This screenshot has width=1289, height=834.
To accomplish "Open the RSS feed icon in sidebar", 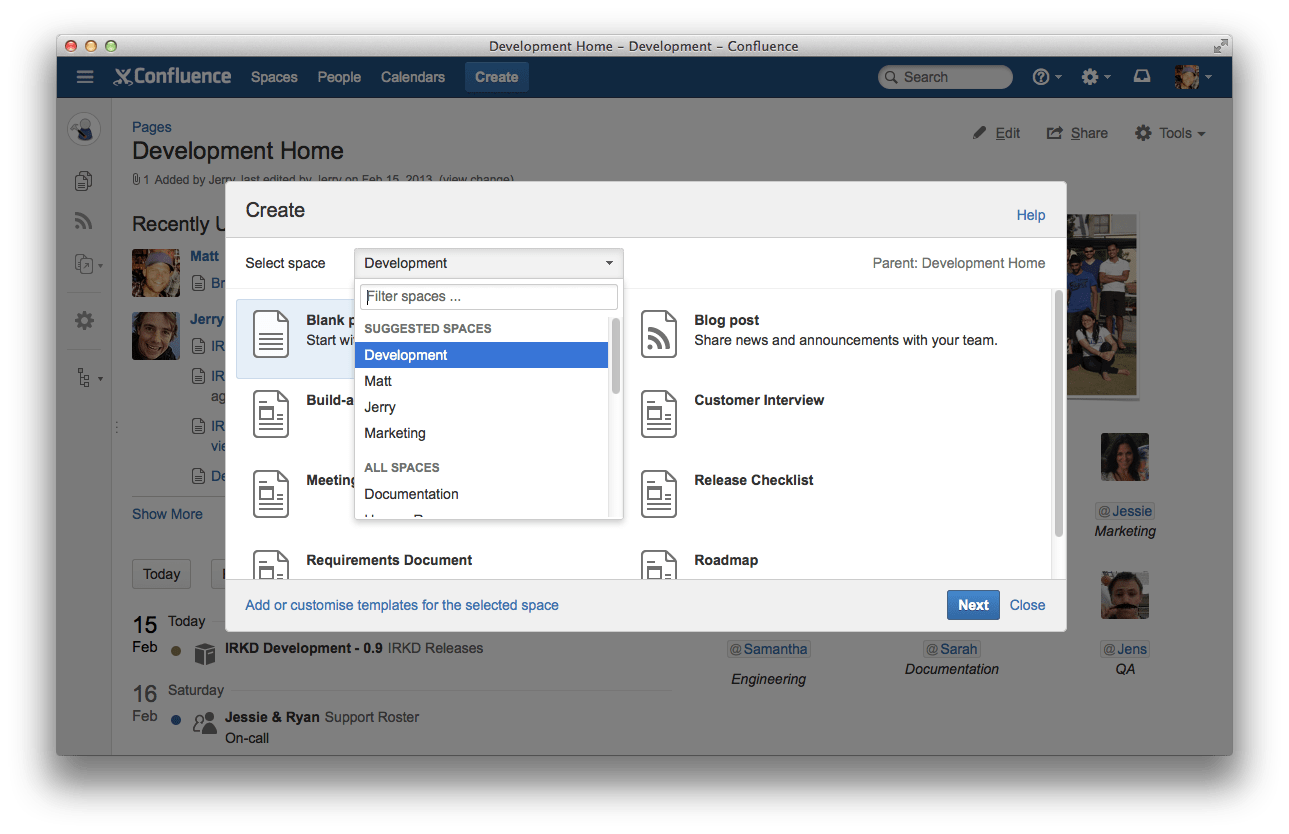I will click(83, 221).
